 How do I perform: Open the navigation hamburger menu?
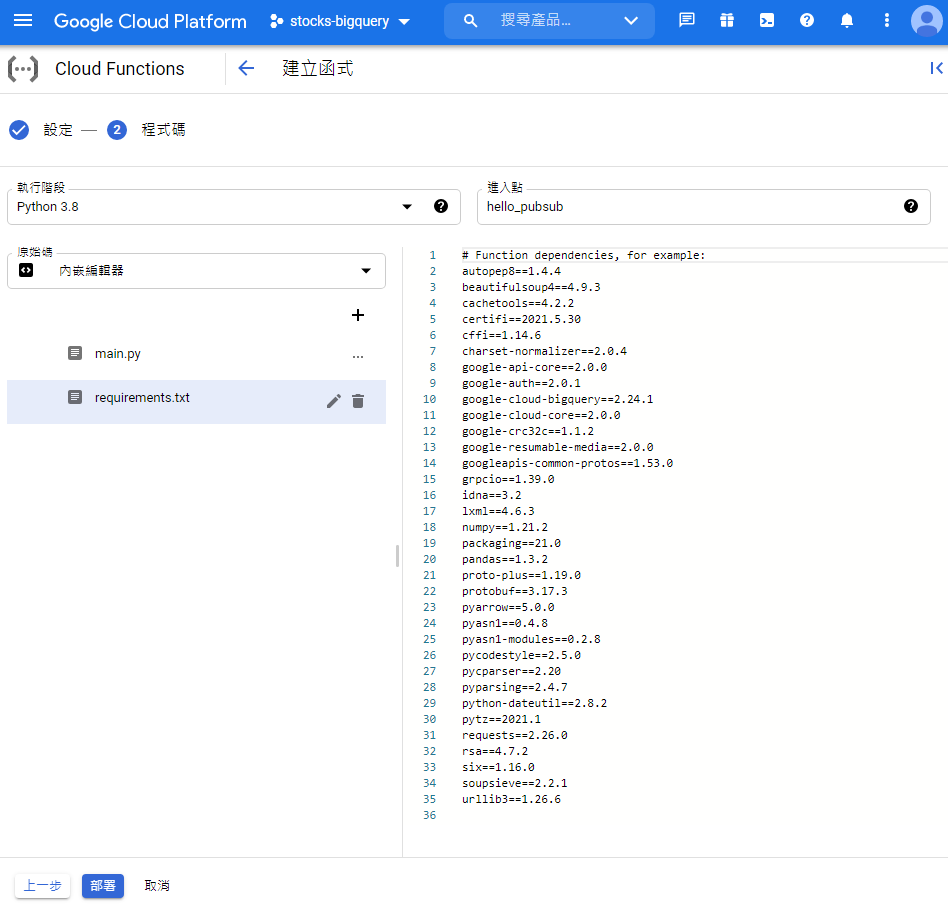tap(24, 20)
